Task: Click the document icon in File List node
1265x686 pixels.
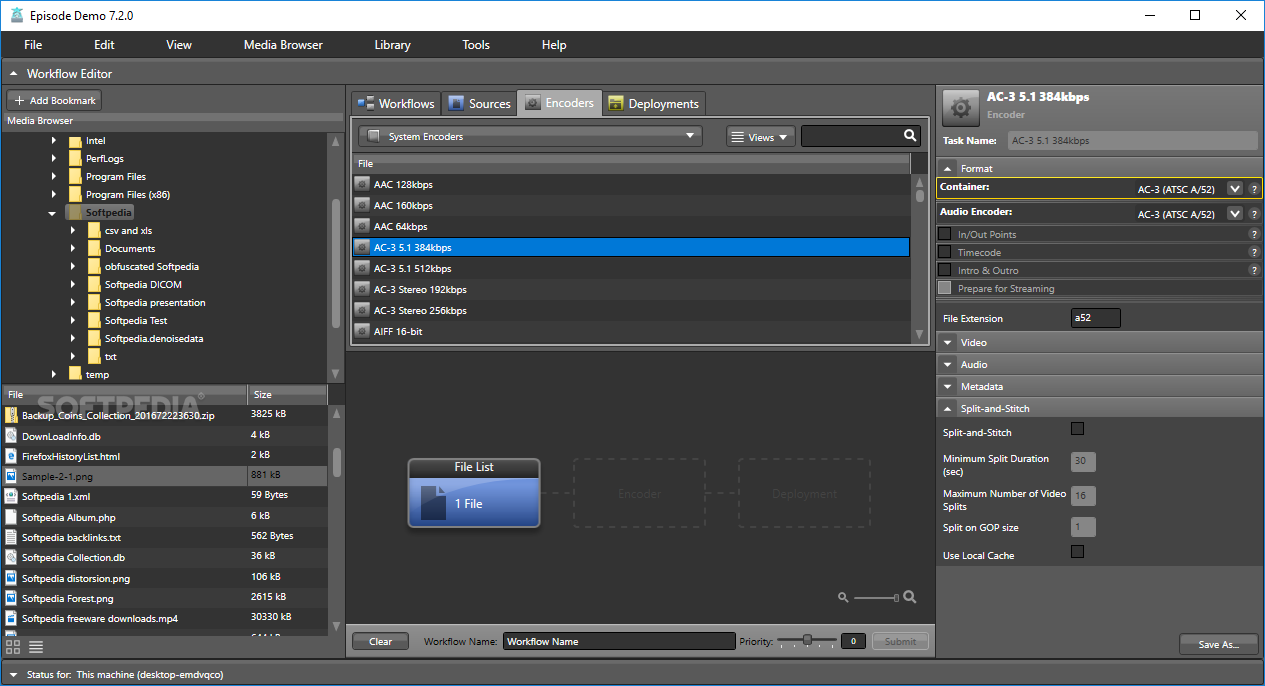Action: pos(433,503)
